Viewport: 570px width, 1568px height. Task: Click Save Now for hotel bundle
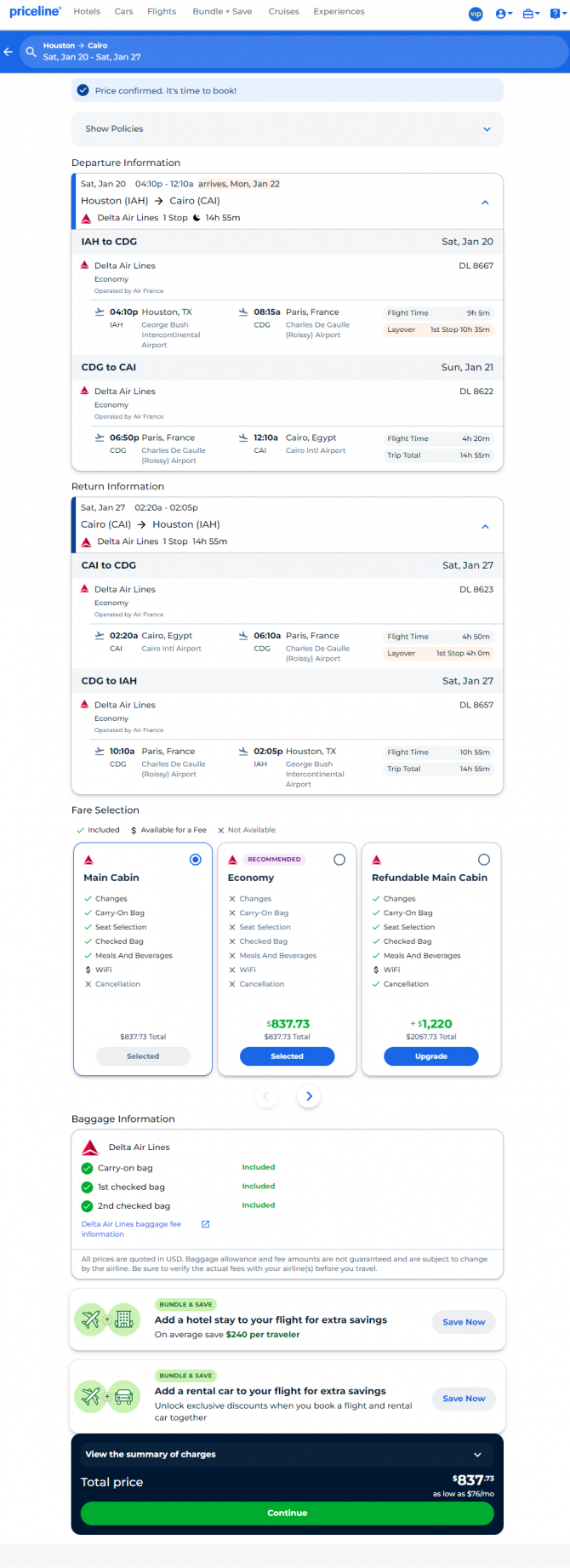(464, 1322)
